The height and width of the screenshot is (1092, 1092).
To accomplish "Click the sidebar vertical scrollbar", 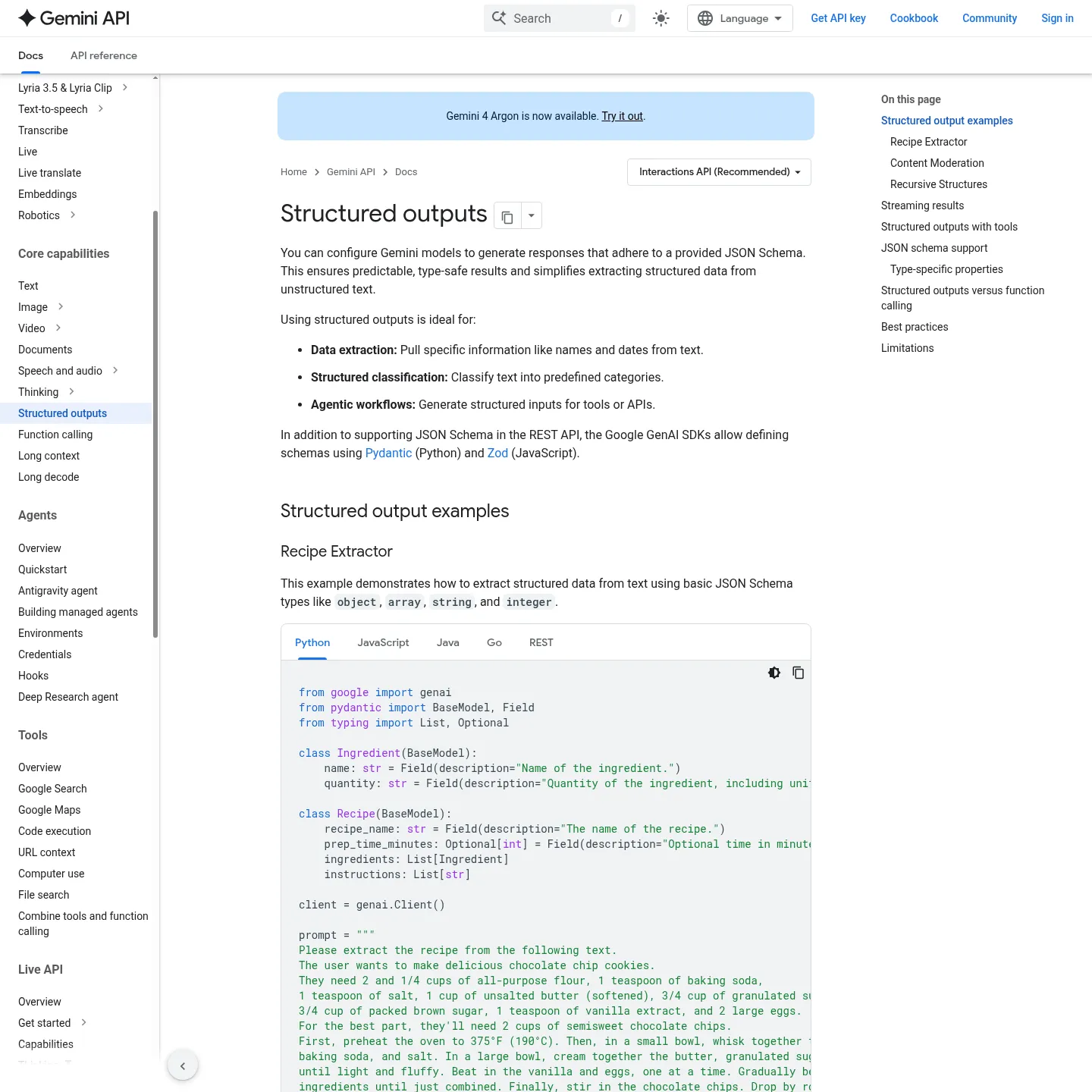I will [x=155, y=425].
